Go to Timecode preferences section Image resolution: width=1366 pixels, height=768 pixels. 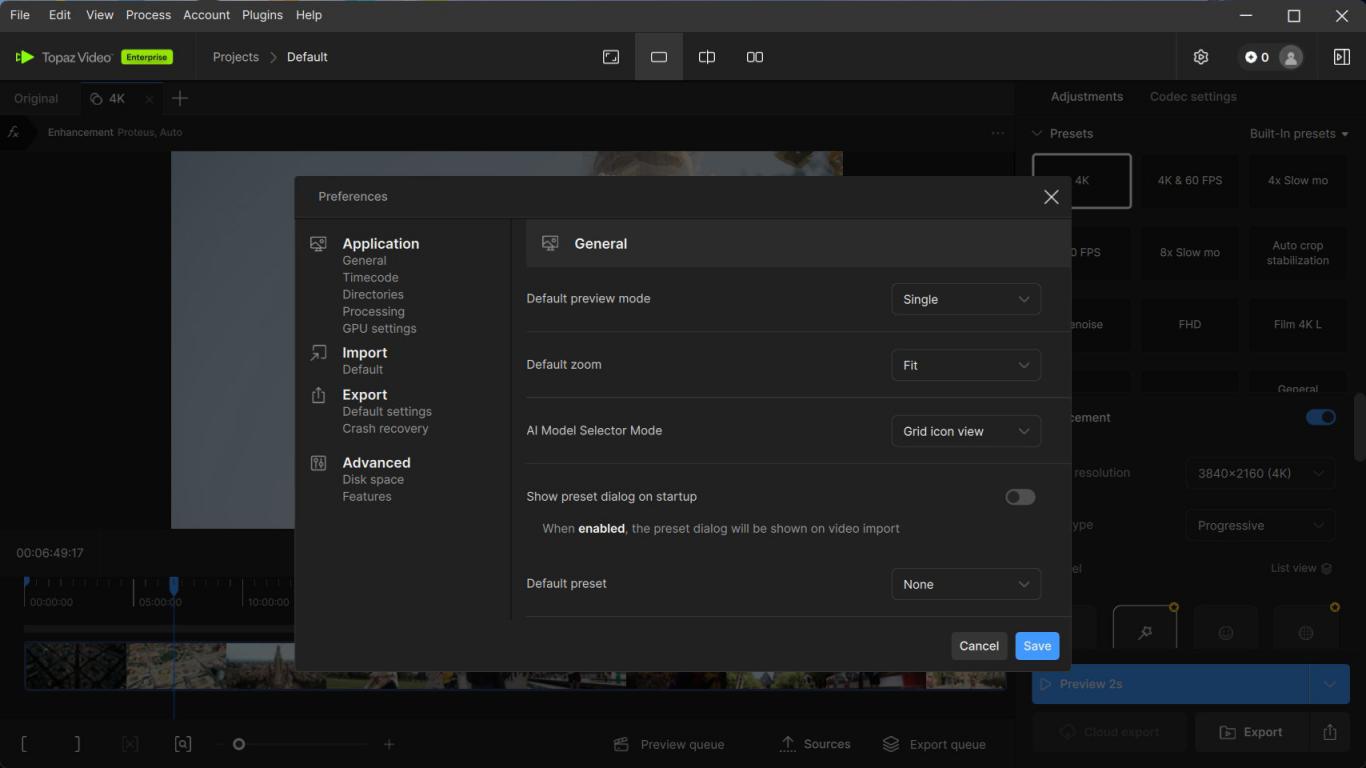pos(370,277)
